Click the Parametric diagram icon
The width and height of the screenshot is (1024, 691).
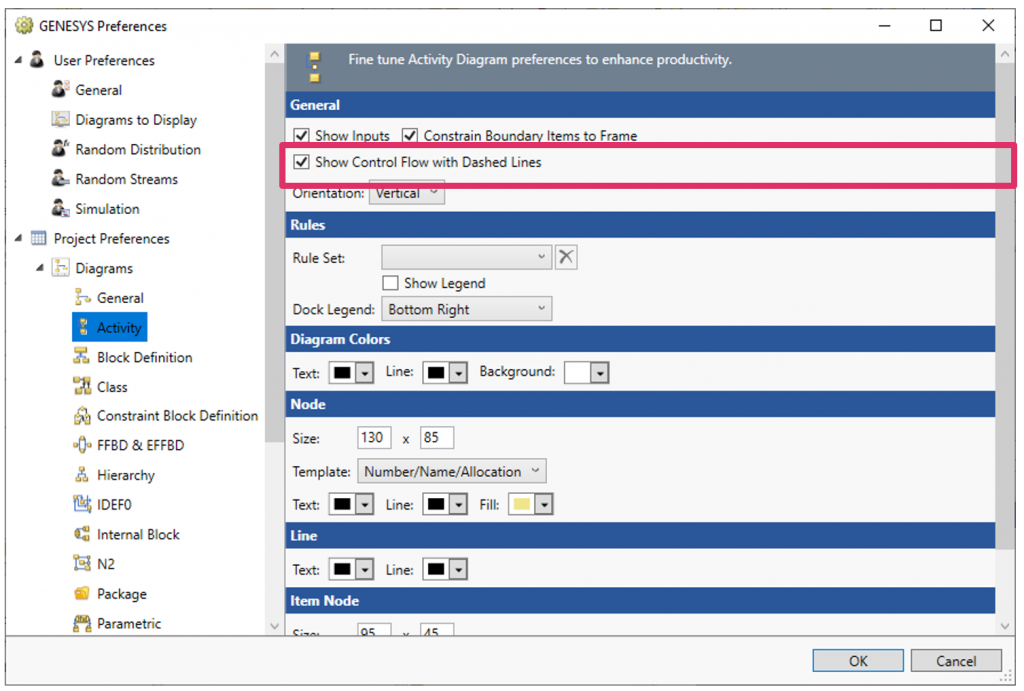click(82, 623)
